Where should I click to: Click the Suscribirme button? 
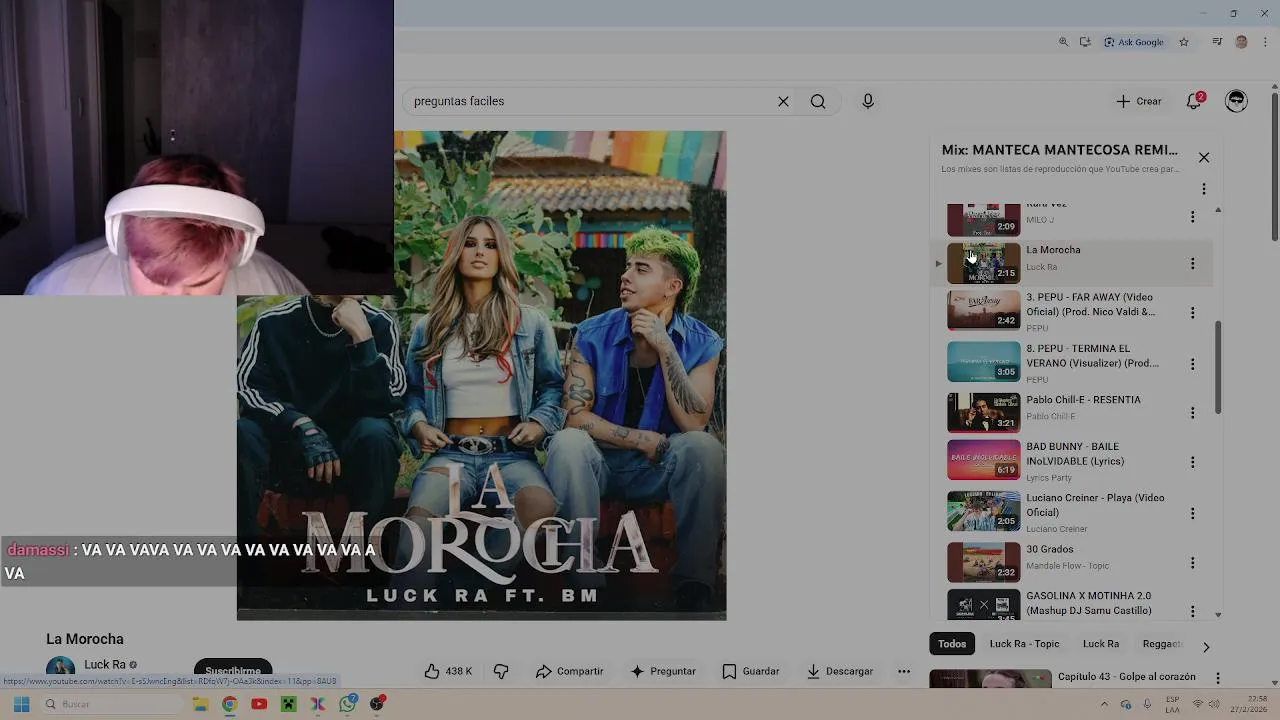(233, 670)
